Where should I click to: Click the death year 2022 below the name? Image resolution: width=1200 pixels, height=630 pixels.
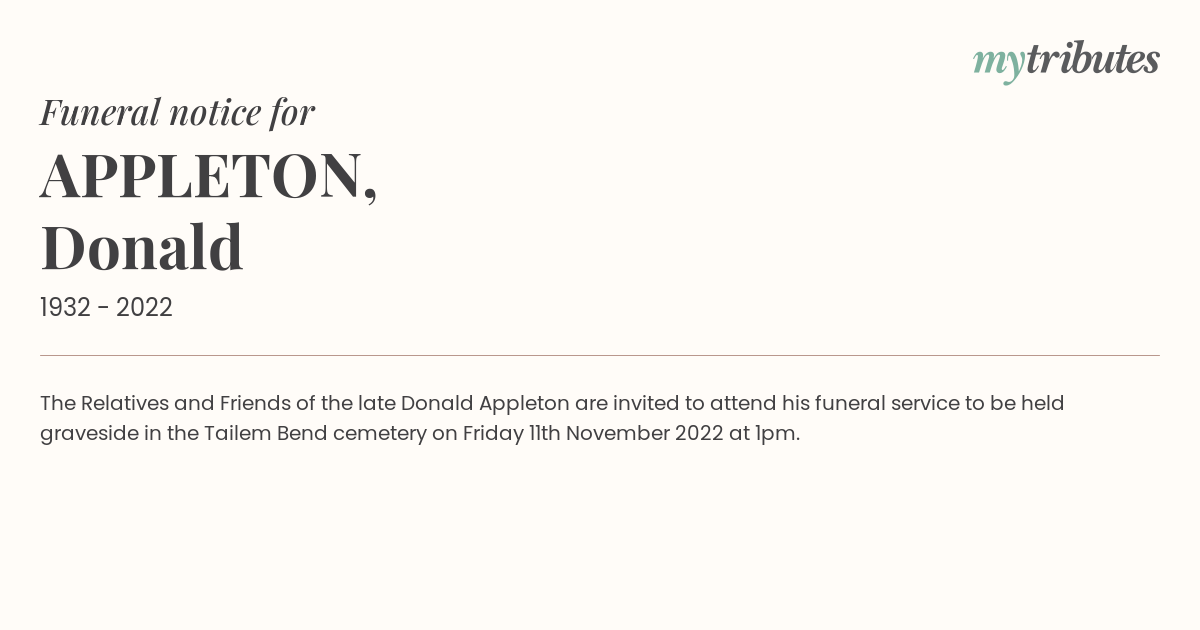click(x=144, y=307)
